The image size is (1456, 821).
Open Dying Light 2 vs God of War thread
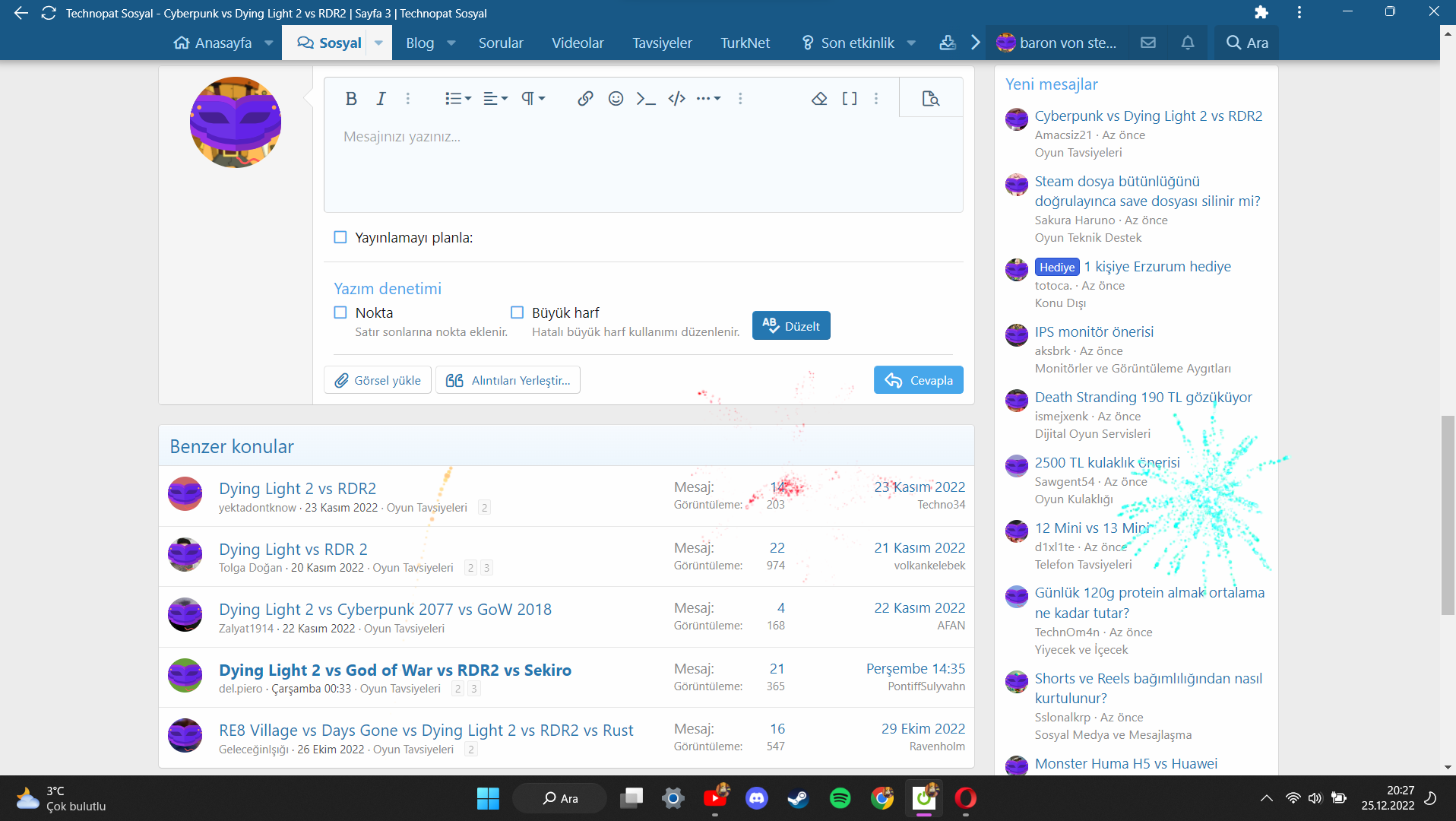pos(394,670)
